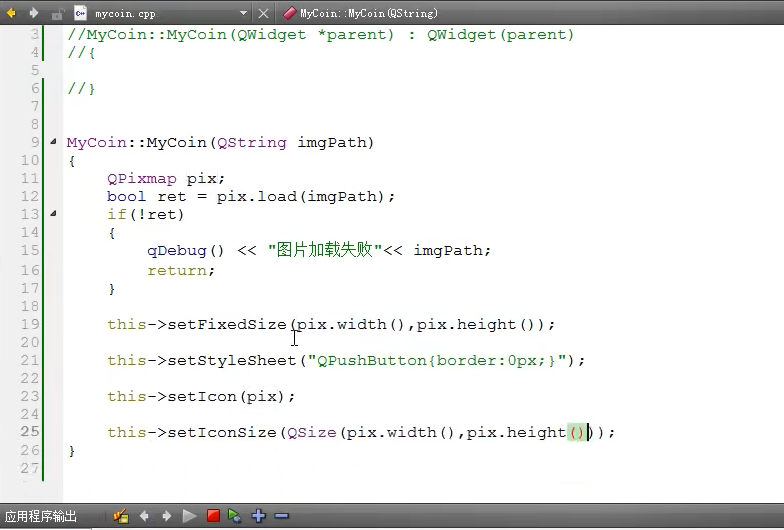Clear the application output with the broom icon
This screenshot has width=784, height=530.
[120, 516]
